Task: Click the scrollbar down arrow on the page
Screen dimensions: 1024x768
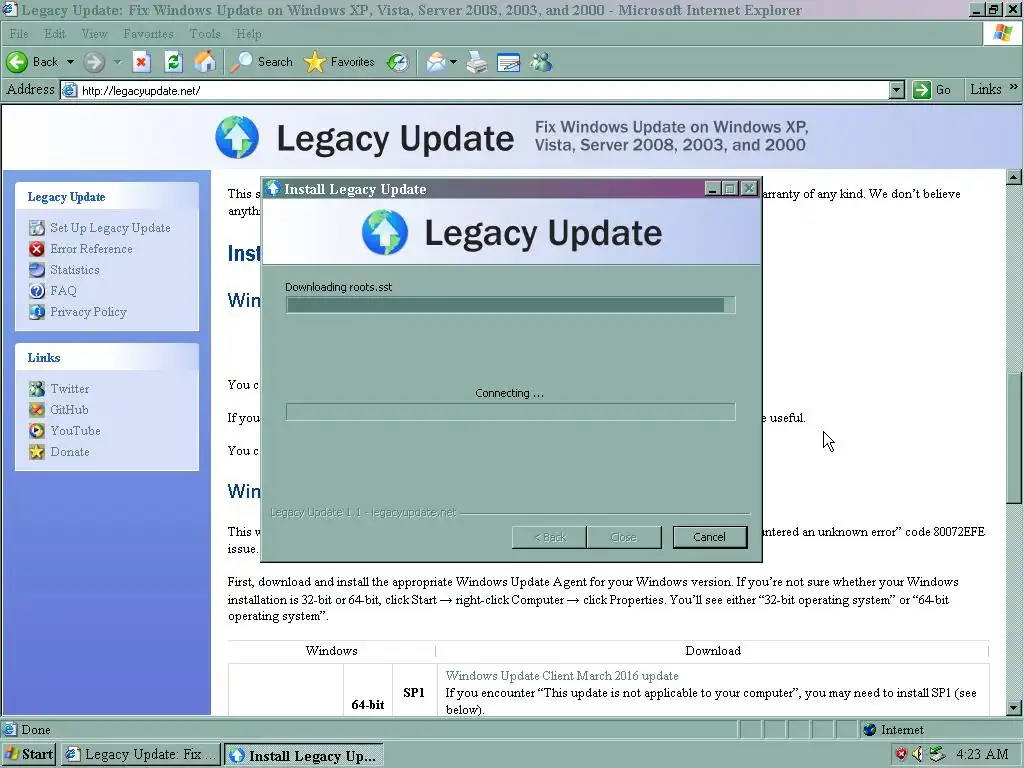Action: (x=1014, y=707)
